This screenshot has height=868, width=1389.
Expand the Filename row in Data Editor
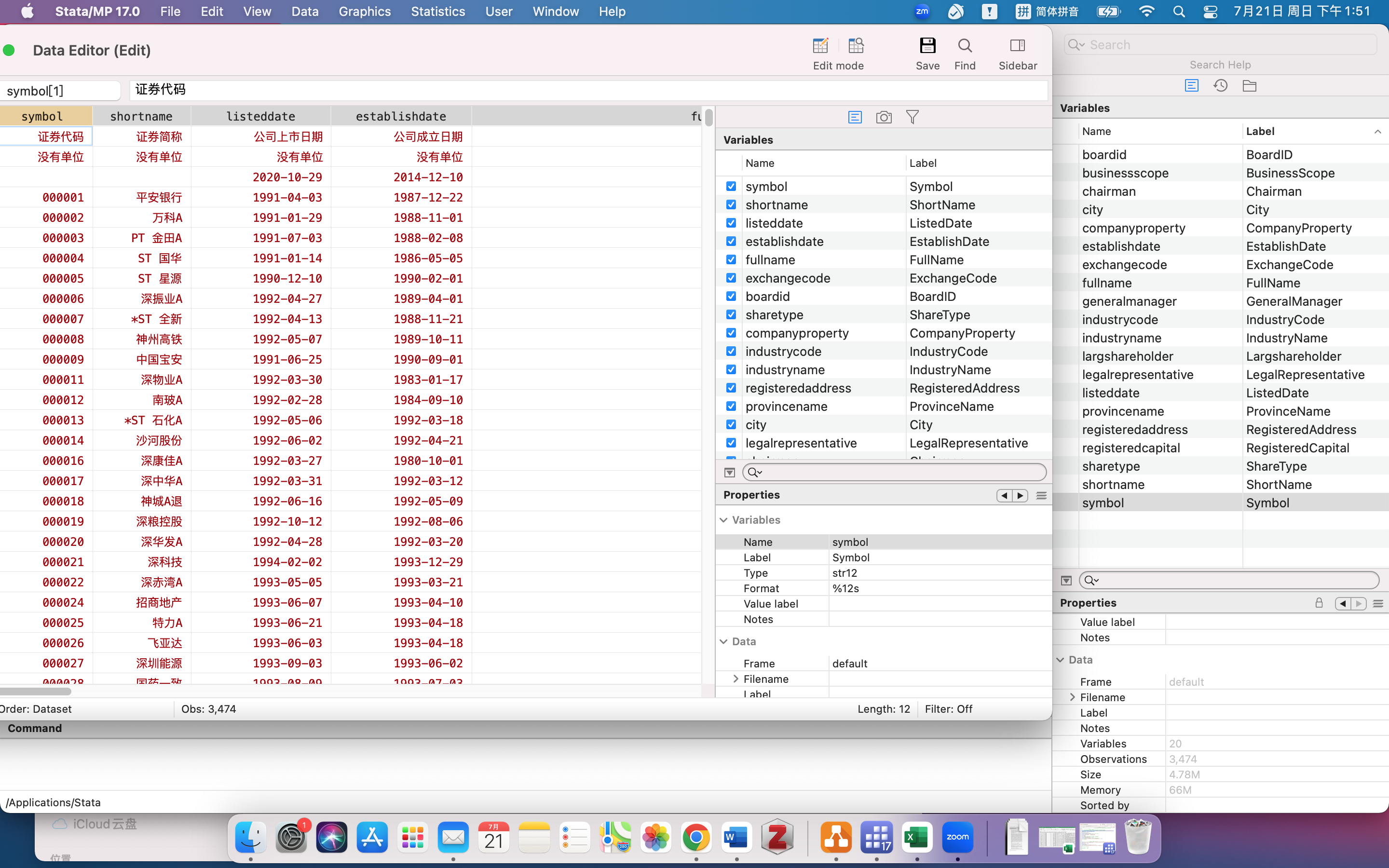point(736,679)
